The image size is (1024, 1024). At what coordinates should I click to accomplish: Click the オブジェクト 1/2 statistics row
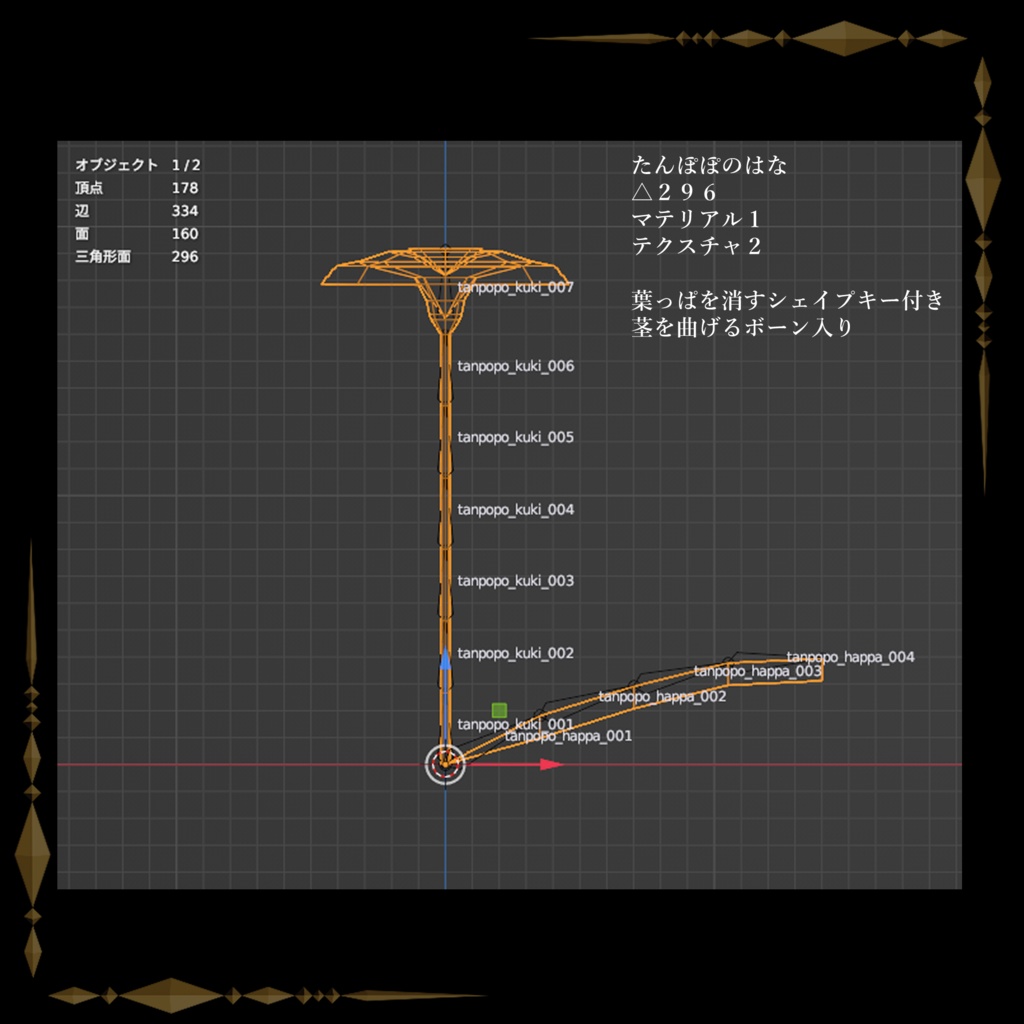click(138, 165)
